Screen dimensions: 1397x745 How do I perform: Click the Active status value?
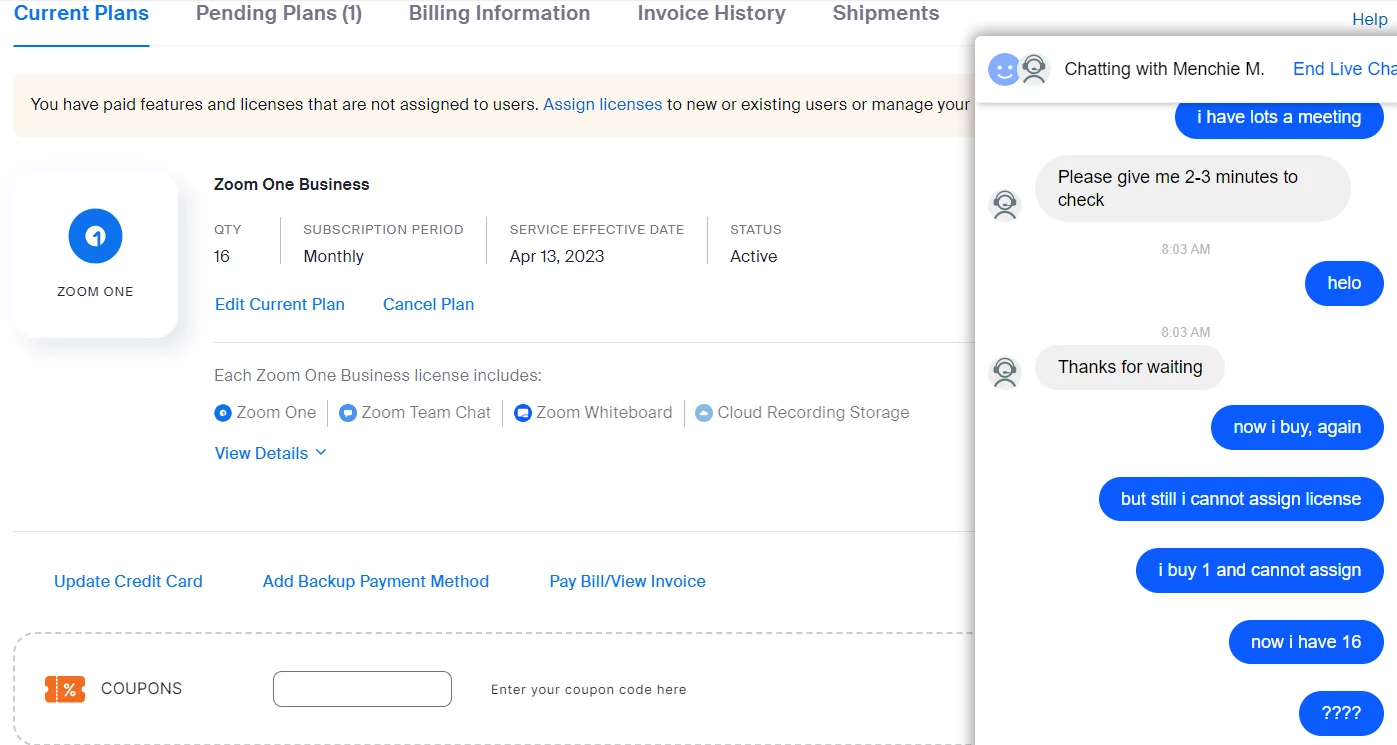(754, 256)
